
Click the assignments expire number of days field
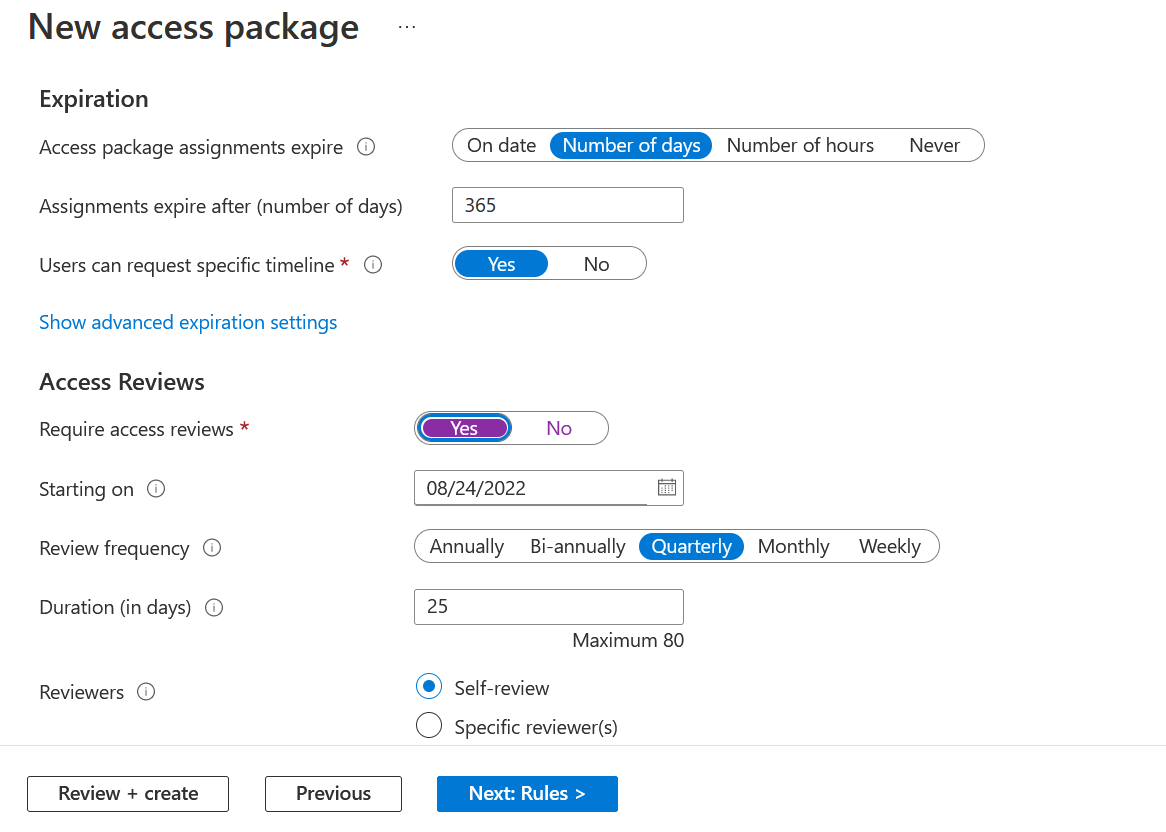[568, 205]
